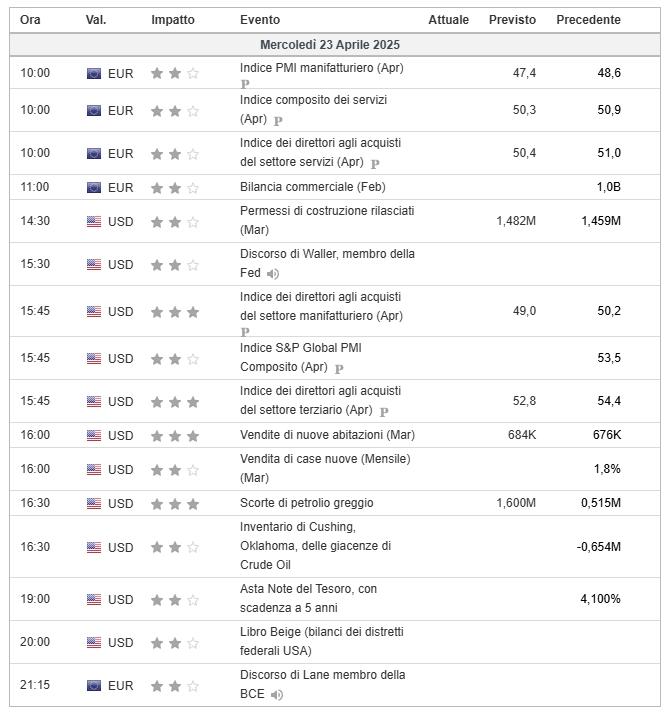Click the Evento column header

click(260, 20)
